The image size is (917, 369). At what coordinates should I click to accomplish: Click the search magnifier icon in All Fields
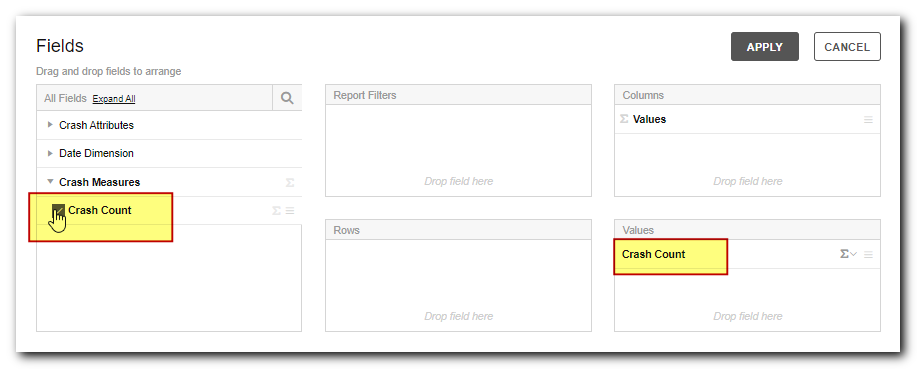point(287,98)
